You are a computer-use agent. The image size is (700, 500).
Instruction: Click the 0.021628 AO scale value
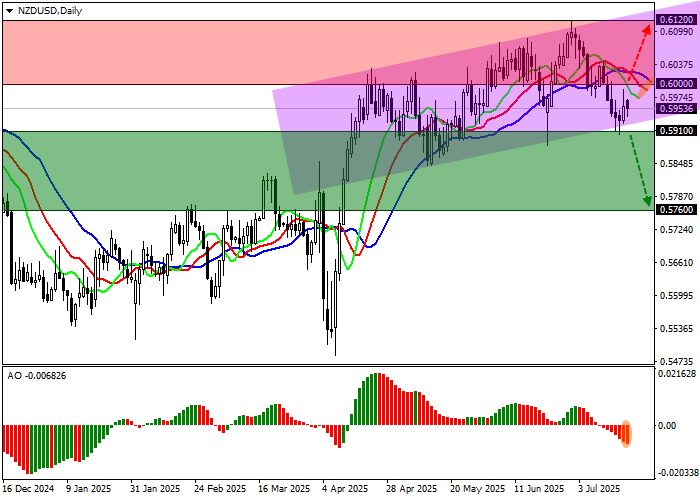pos(677,373)
